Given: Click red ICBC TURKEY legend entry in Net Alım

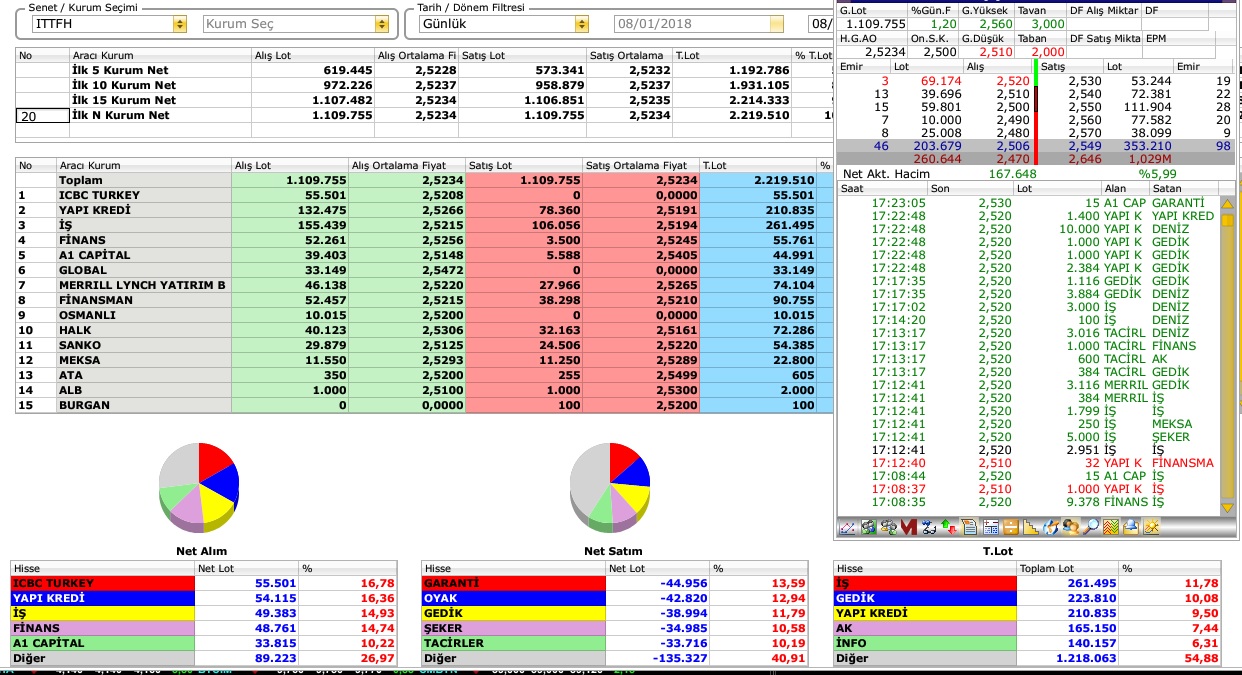Looking at the screenshot, I should tap(103, 583).
